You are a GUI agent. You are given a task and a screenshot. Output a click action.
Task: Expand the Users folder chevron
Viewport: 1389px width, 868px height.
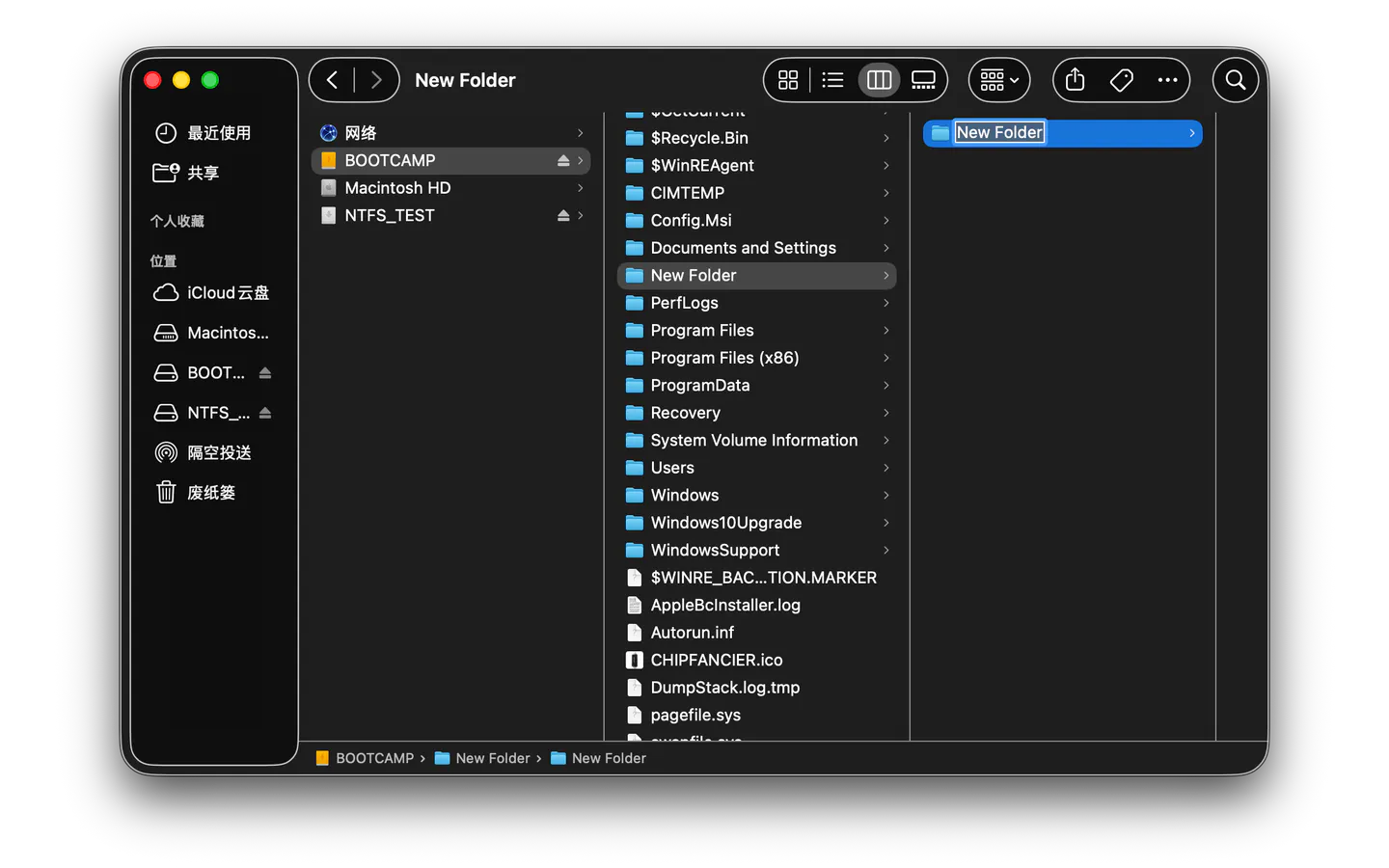[x=885, y=468]
